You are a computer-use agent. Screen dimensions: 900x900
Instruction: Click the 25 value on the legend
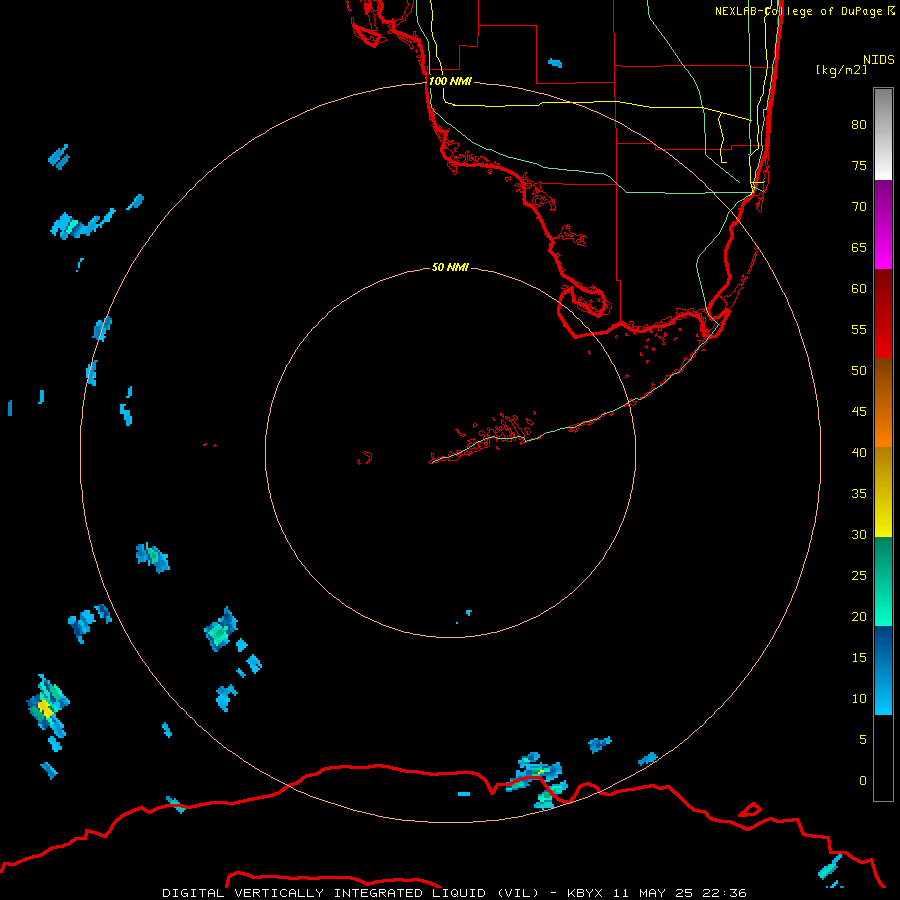(x=859, y=576)
